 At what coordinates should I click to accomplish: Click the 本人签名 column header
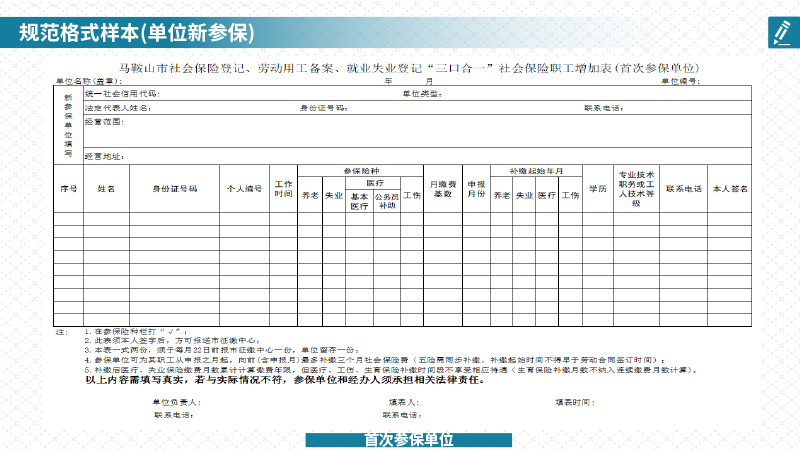coord(730,188)
